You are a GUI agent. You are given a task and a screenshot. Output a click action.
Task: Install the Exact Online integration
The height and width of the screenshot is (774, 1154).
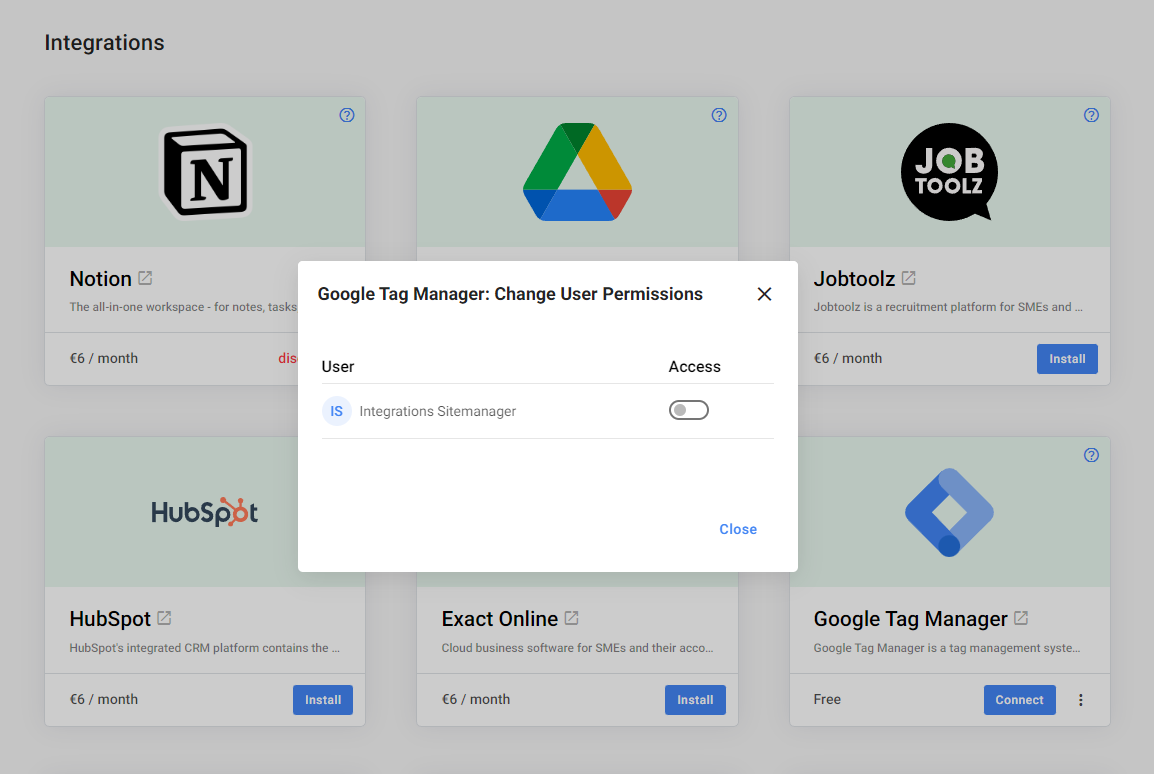tap(695, 700)
